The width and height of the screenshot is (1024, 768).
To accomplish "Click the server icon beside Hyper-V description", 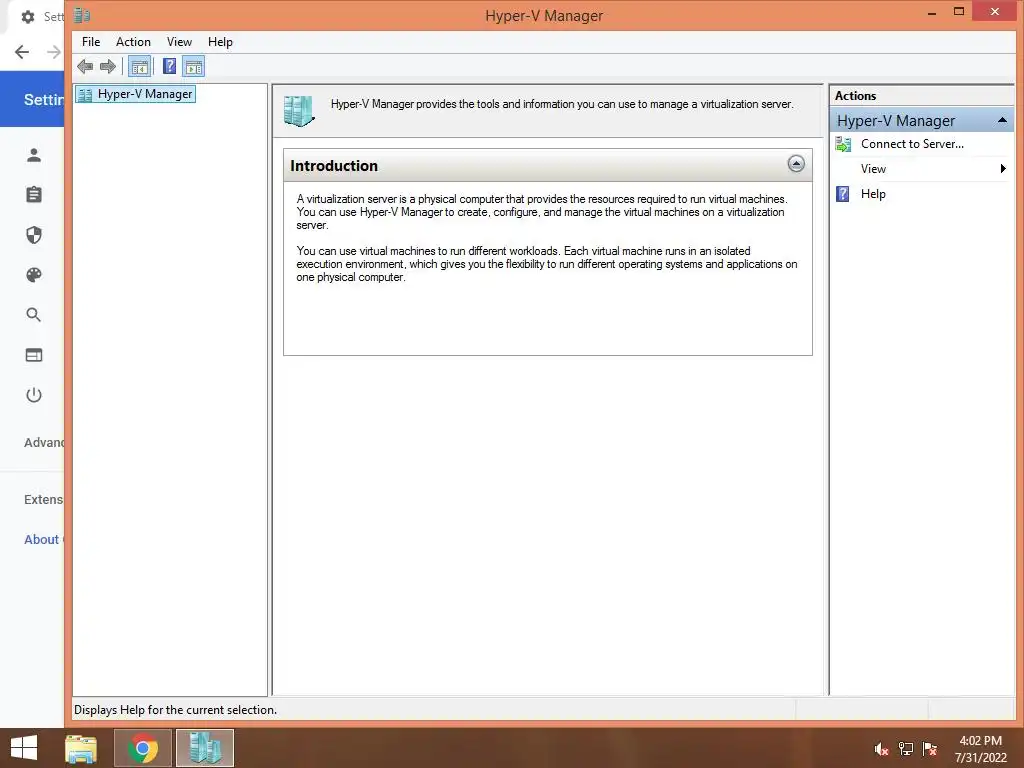I will pos(299,111).
